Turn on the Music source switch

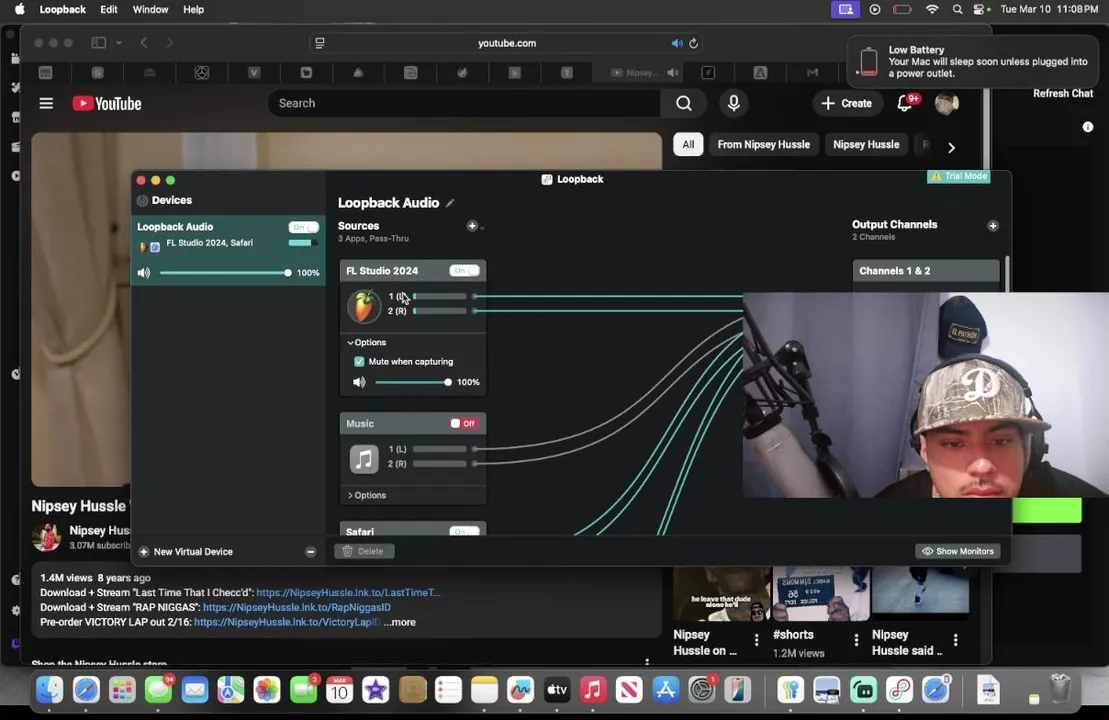pyautogui.click(x=464, y=424)
